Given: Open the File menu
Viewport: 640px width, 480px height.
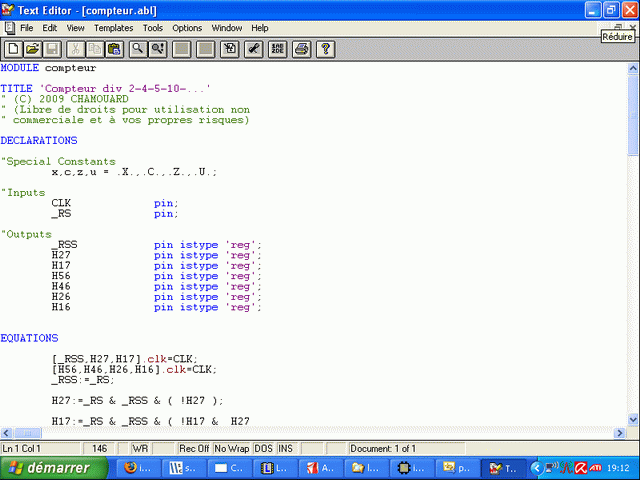Looking at the screenshot, I should click(26, 28).
